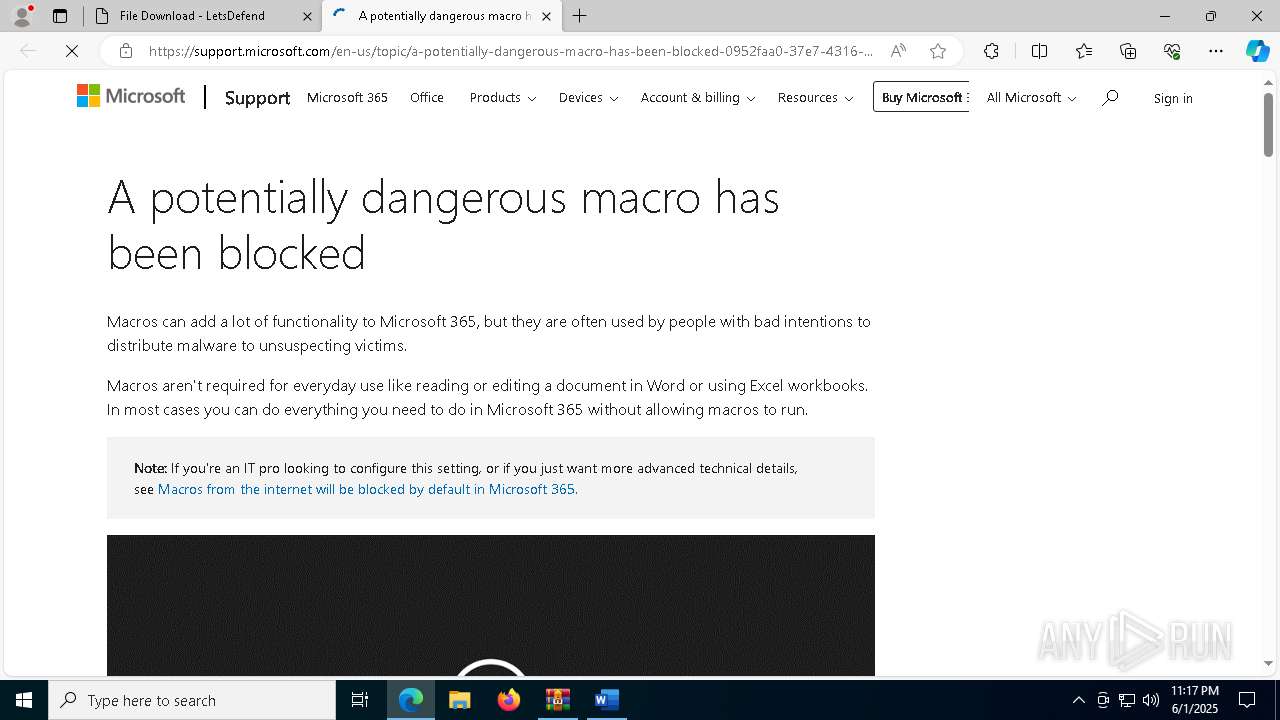Screen dimensions: 1280x720
Task: Open the Edge profile icon
Action: 22,16
